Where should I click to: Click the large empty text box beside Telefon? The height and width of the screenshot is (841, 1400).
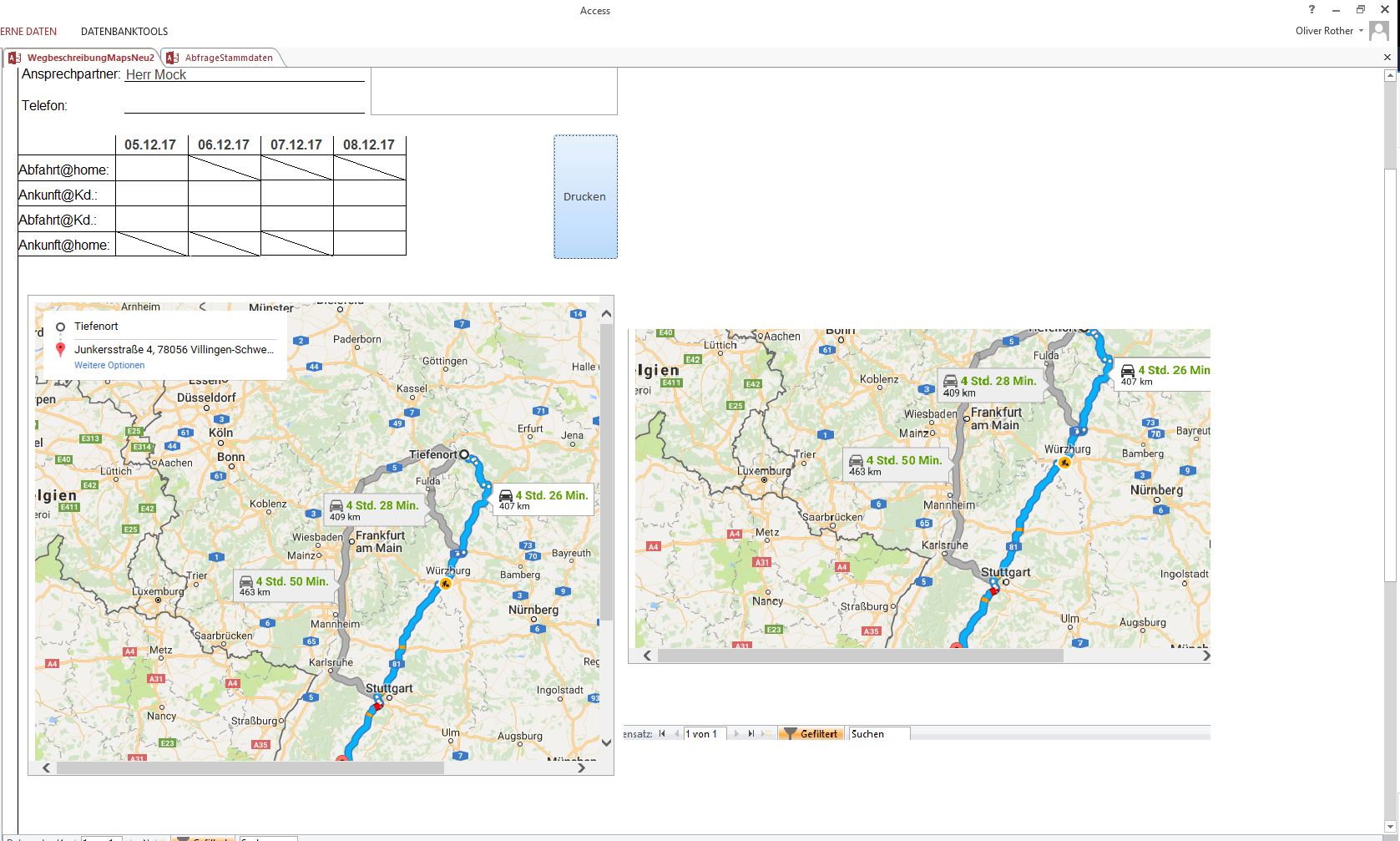coord(494,91)
